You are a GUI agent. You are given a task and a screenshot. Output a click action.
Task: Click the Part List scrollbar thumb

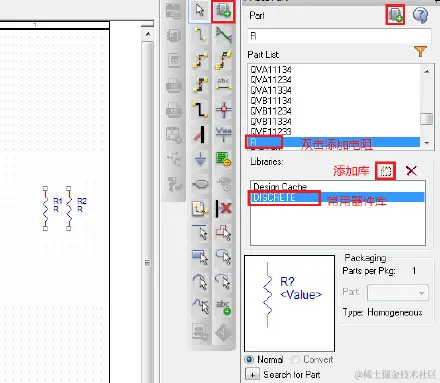[x=427, y=119]
